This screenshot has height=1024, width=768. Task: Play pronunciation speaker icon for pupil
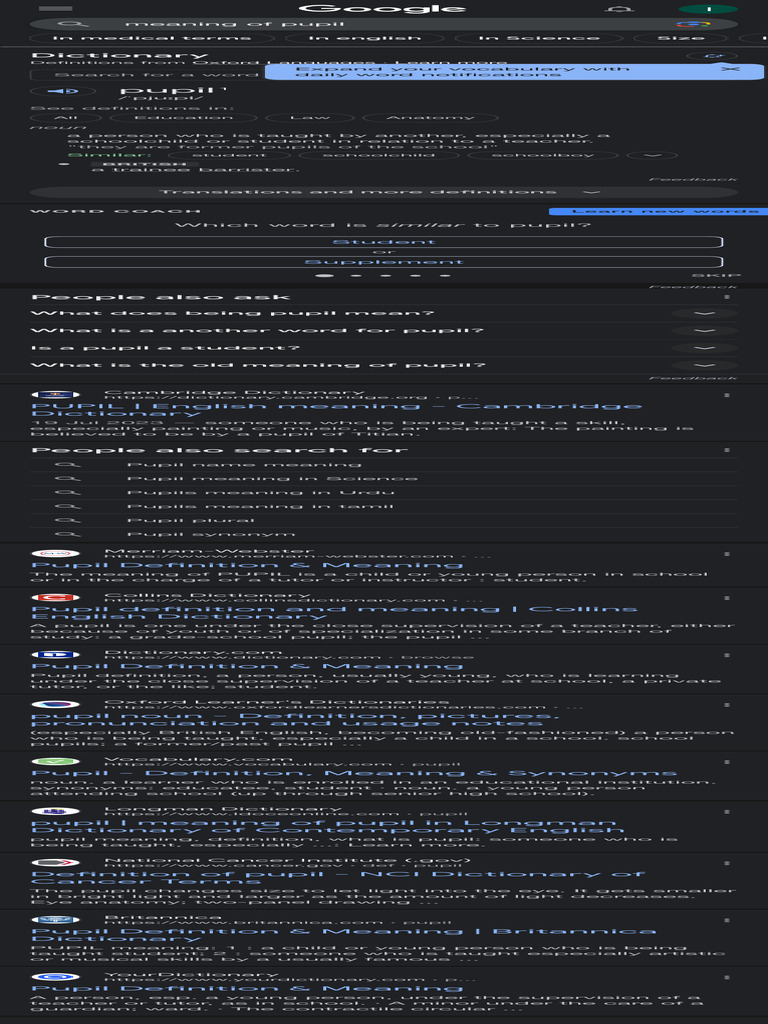pyautogui.click(x=63, y=91)
